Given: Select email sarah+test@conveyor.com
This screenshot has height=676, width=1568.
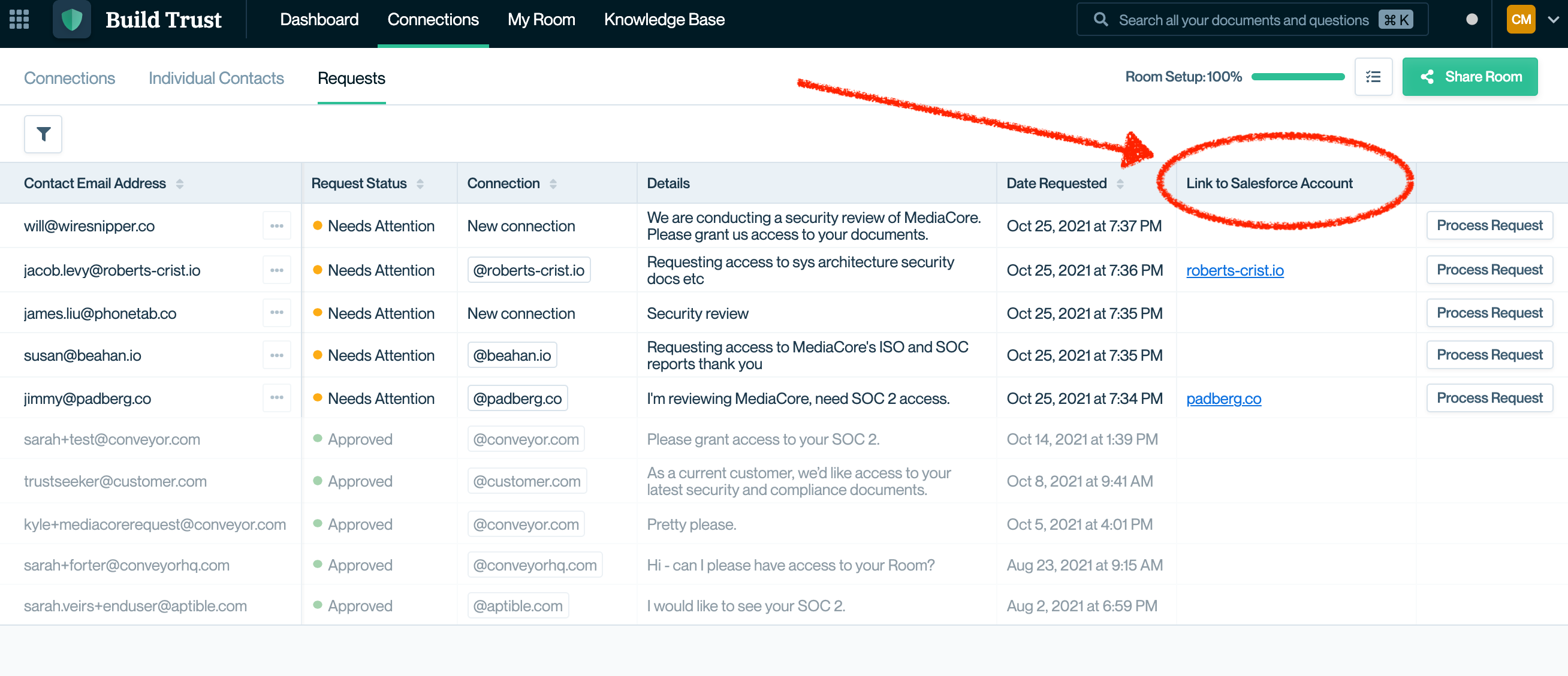Looking at the screenshot, I should click(x=111, y=439).
